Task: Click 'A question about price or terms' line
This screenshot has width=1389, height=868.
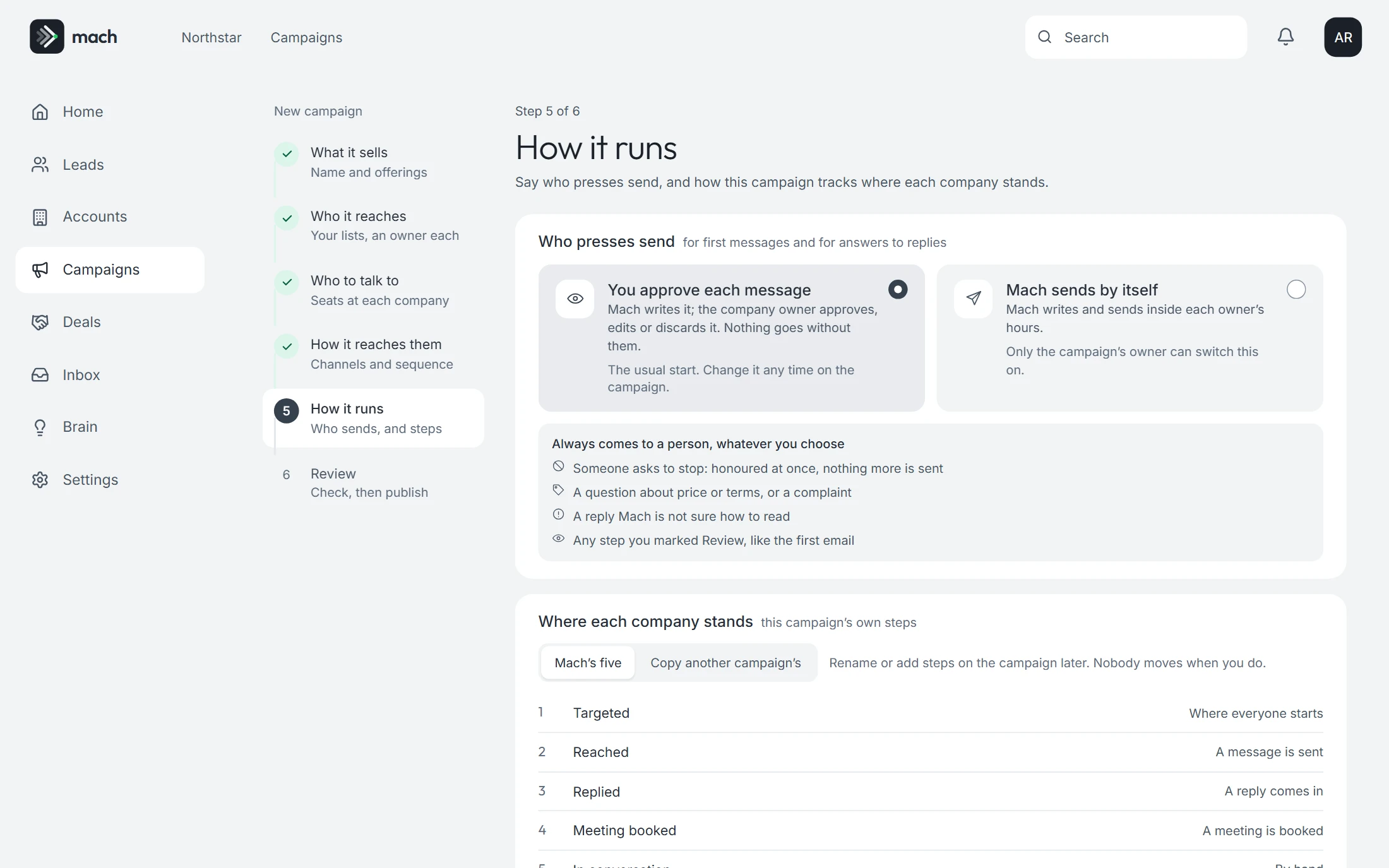Action: point(701,492)
